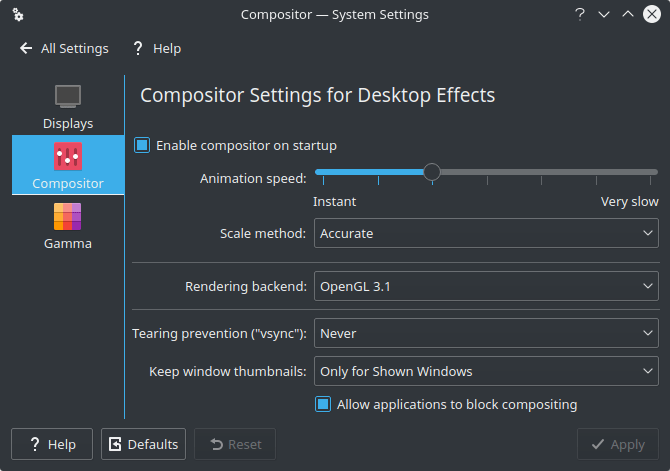The height and width of the screenshot is (471, 670).
Task: Click the 'Keep window thumbnails:' label
Action: point(228,371)
